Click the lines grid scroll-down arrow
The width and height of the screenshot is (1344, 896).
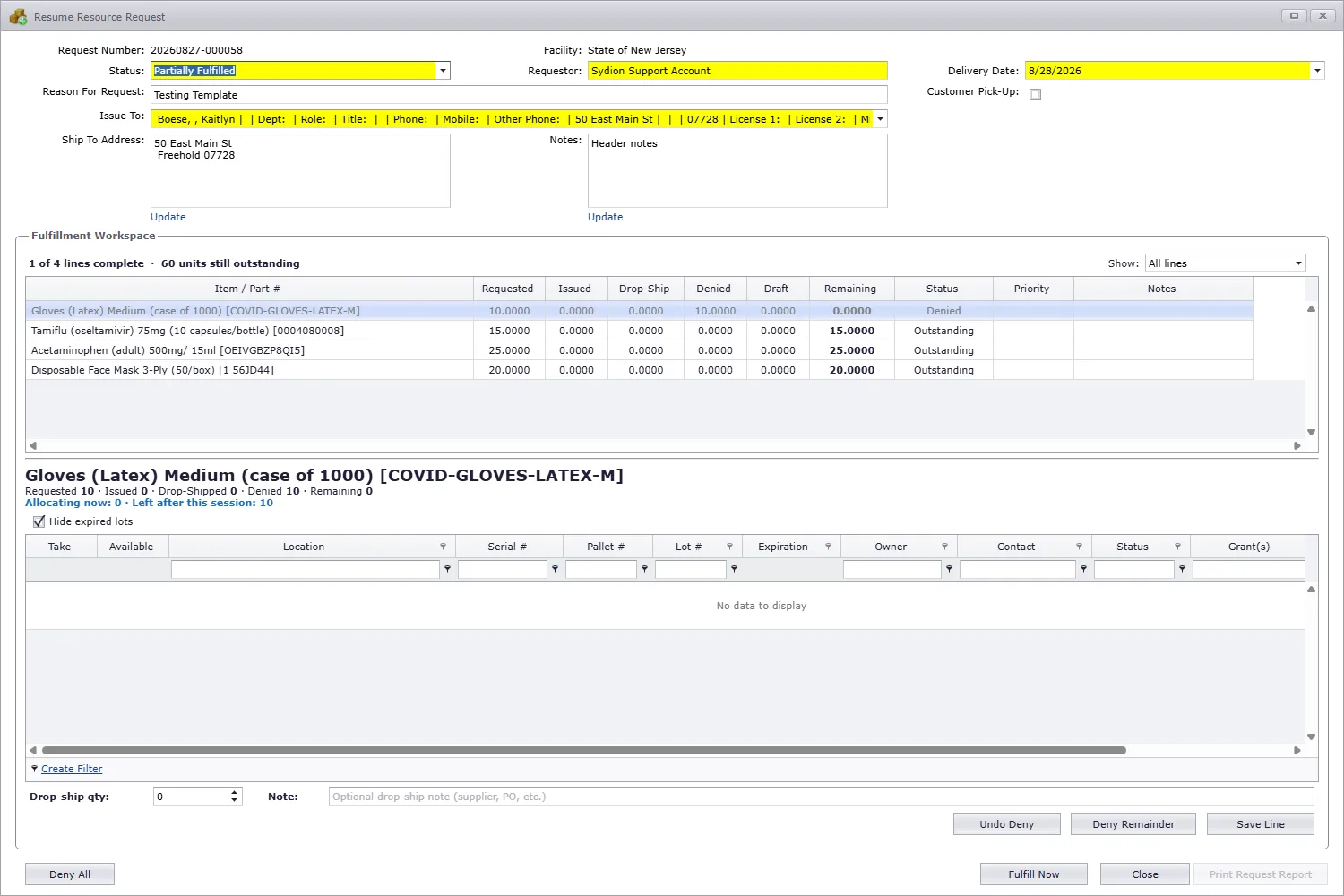(1311, 432)
